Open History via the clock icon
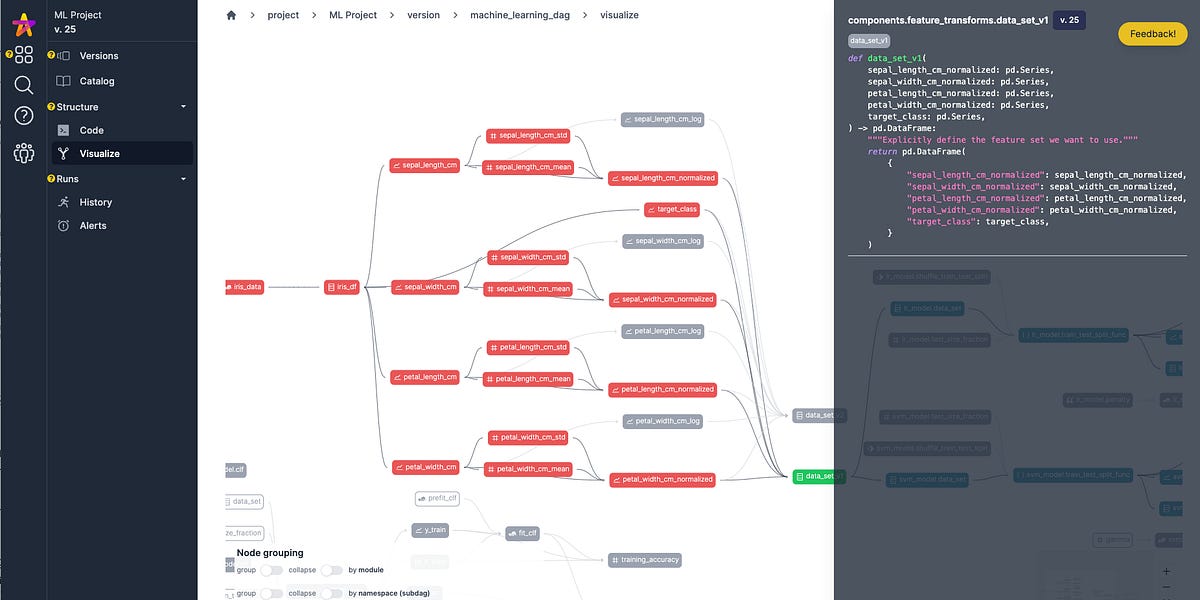The width and height of the screenshot is (1200, 600). coord(63,202)
